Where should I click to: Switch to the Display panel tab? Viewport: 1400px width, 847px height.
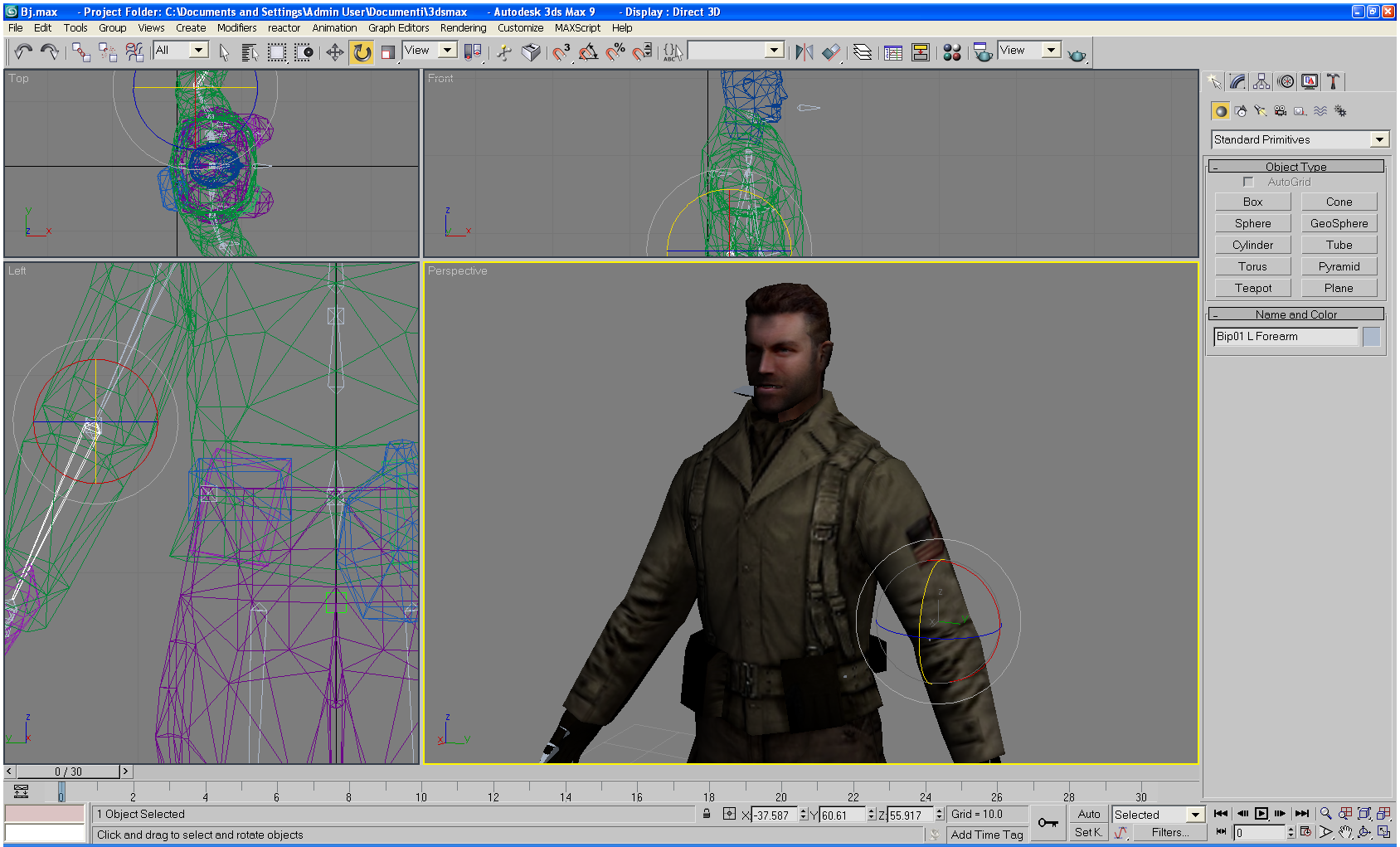(1310, 81)
